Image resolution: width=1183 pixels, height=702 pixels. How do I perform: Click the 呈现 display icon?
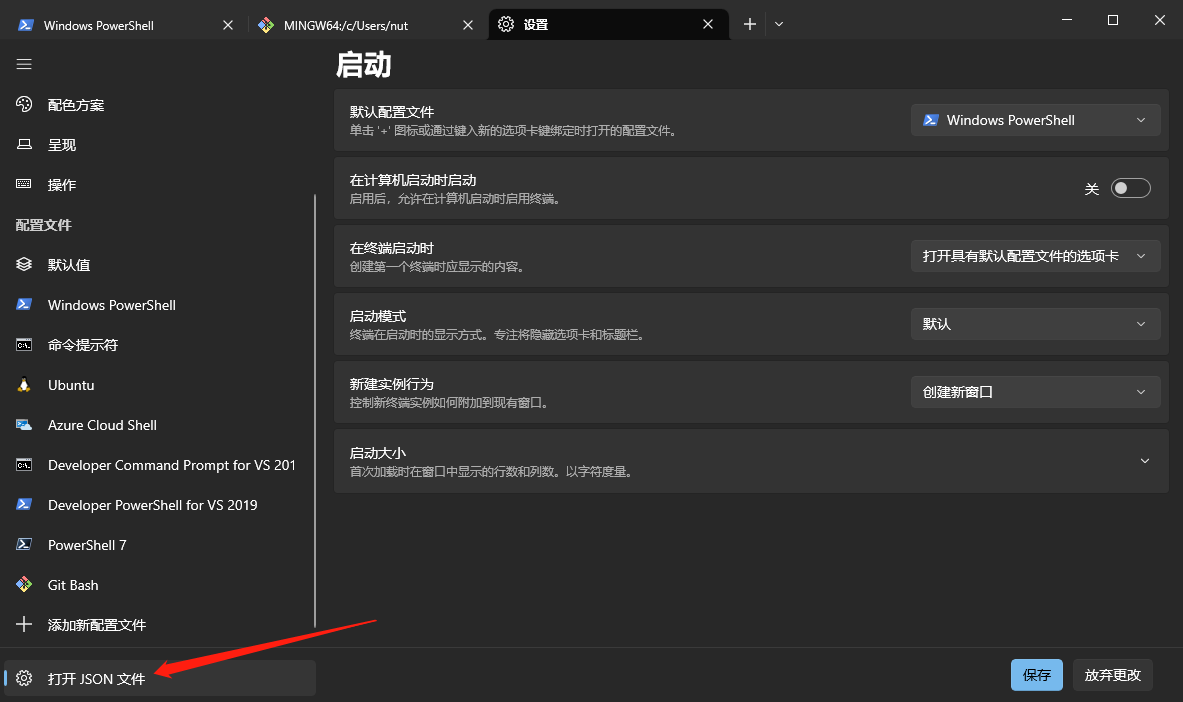[x=24, y=144]
